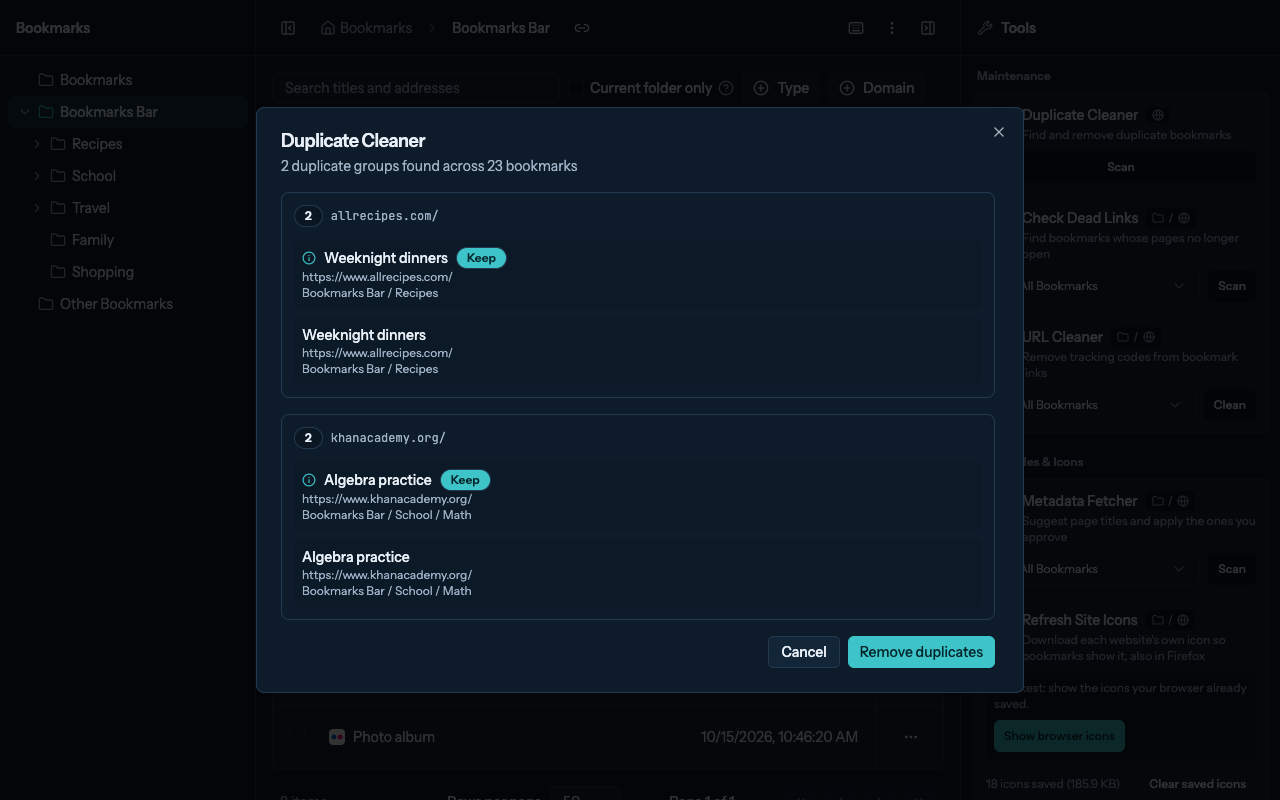
Task: Click Cancel in Duplicate Cleaner dialog
Action: [x=804, y=652]
